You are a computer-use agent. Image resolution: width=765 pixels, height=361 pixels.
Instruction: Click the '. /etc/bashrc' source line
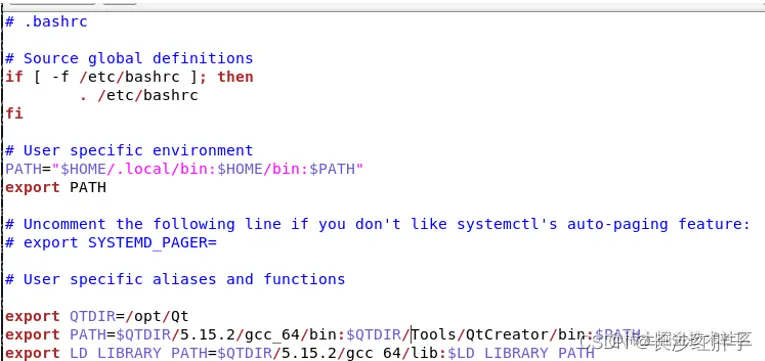139,95
